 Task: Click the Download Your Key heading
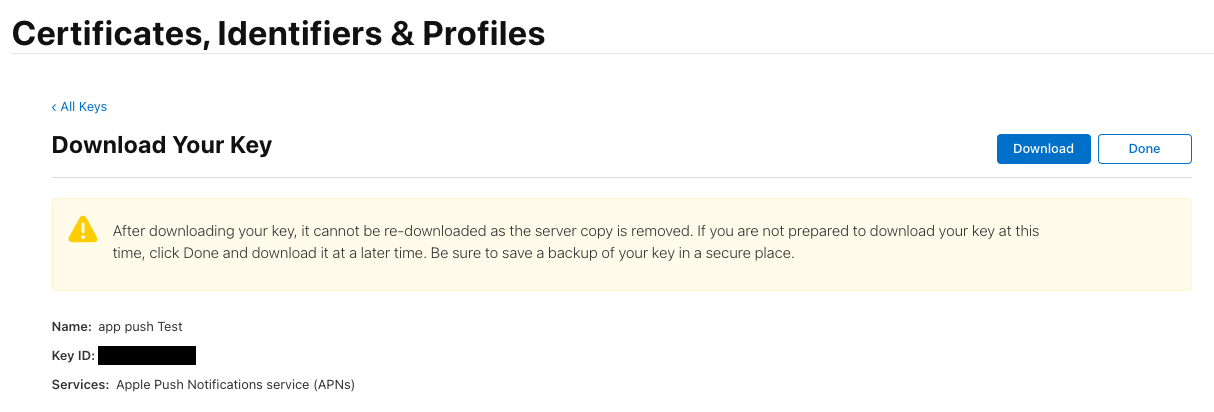(162, 145)
